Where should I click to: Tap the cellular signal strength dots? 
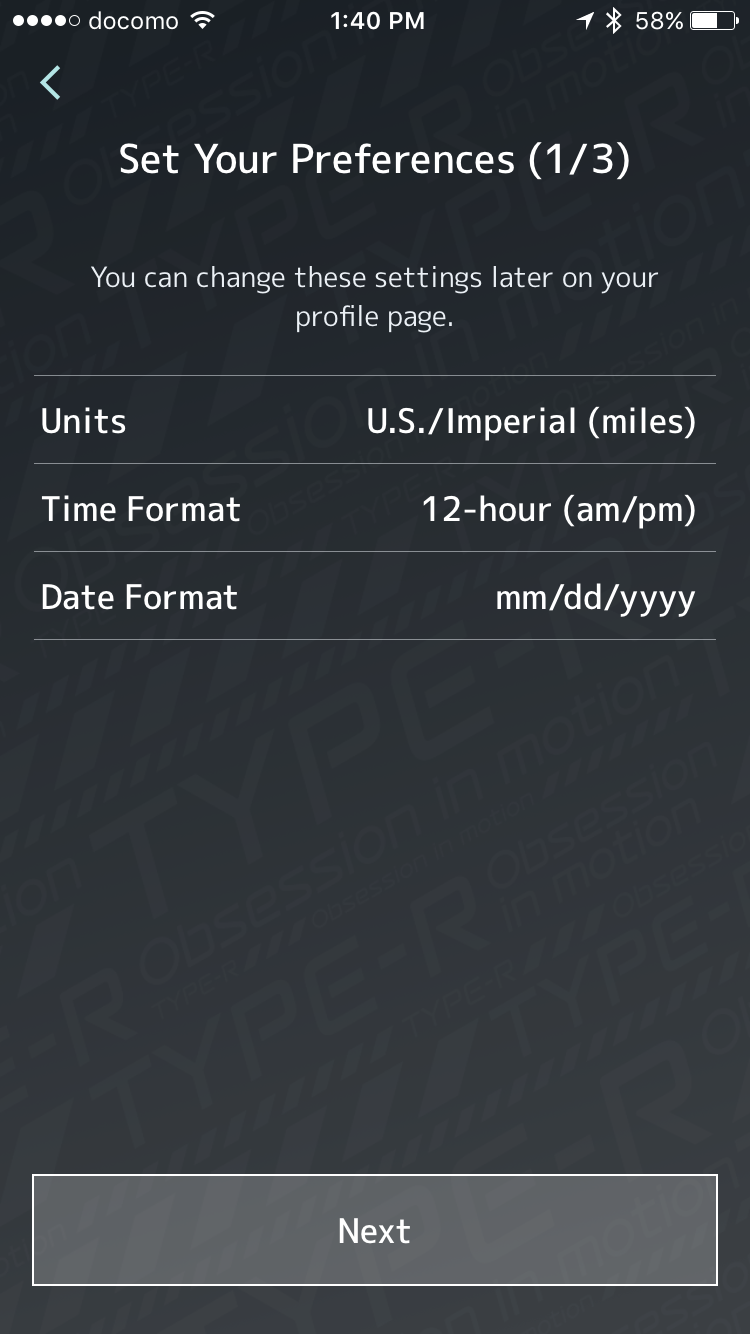[46, 21]
